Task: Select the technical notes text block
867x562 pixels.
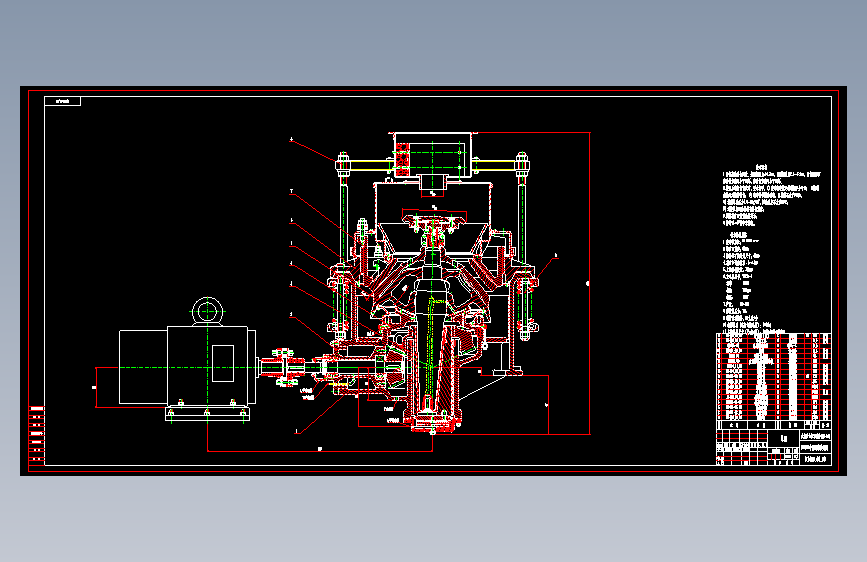Action: (771, 195)
